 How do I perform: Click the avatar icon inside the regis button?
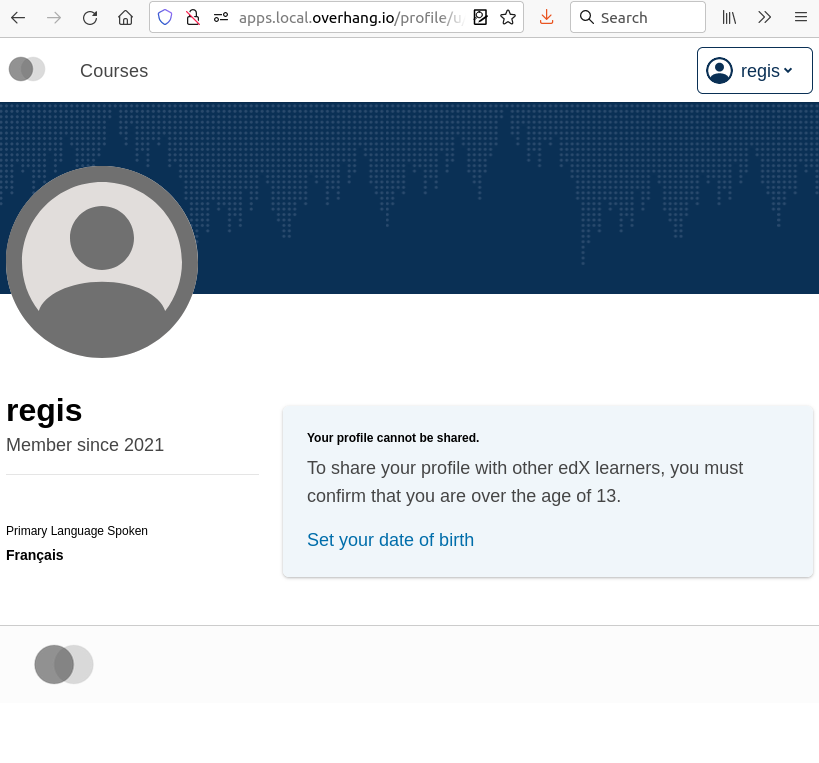pos(719,70)
